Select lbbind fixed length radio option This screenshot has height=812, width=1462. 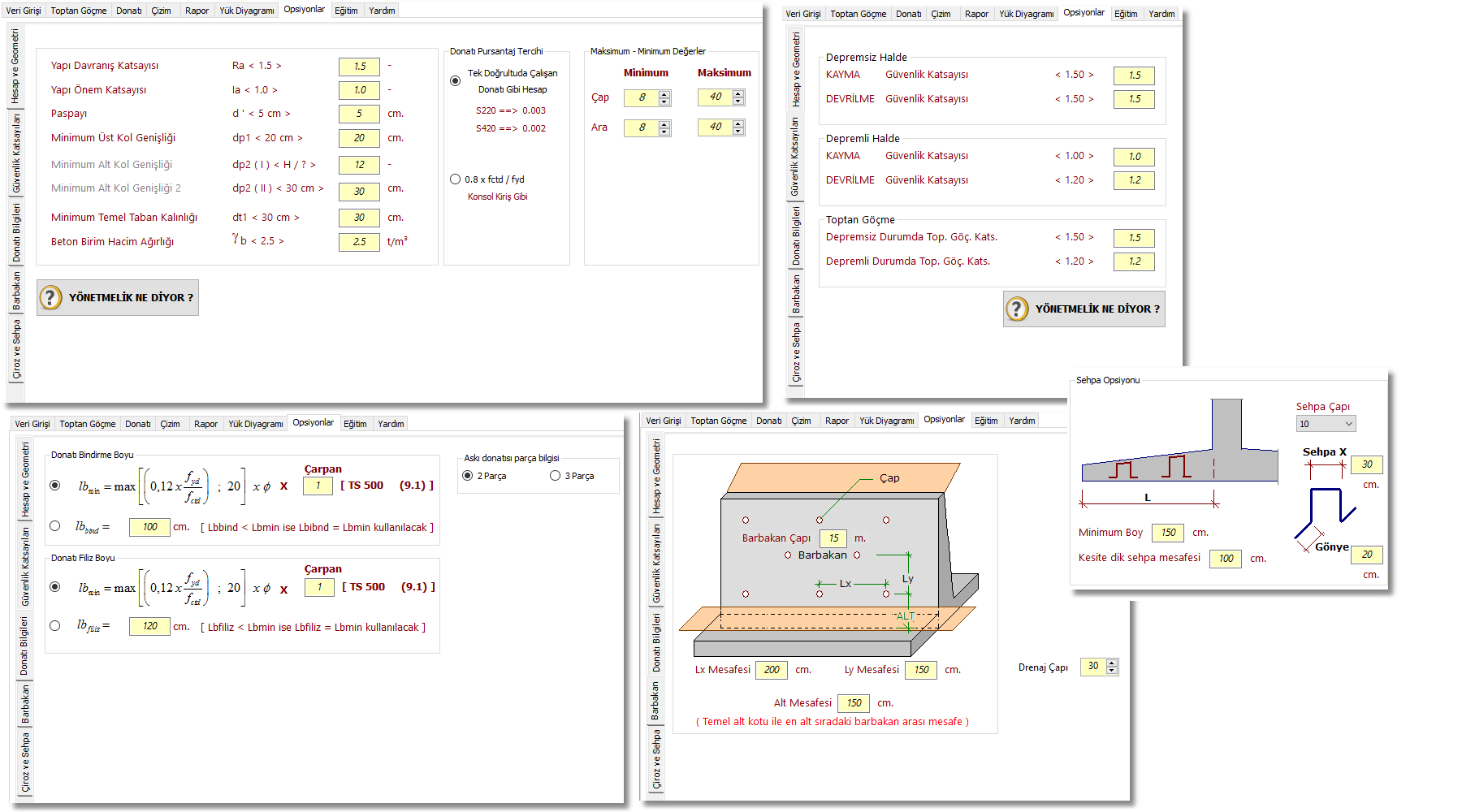click(x=55, y=526)
